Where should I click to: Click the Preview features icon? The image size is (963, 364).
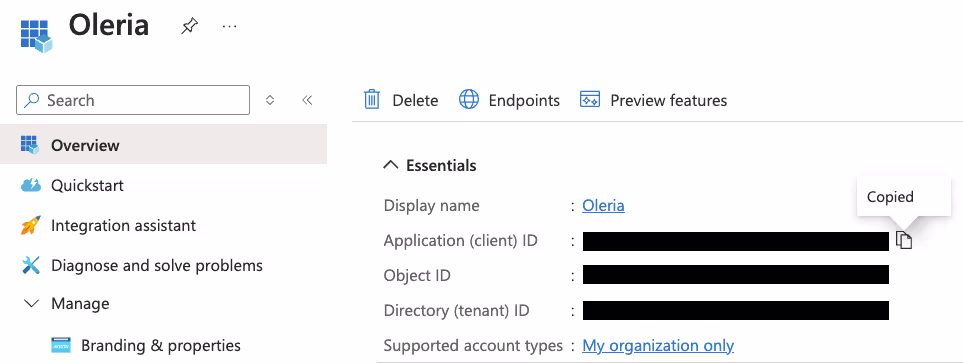click(x=590, y=99)
